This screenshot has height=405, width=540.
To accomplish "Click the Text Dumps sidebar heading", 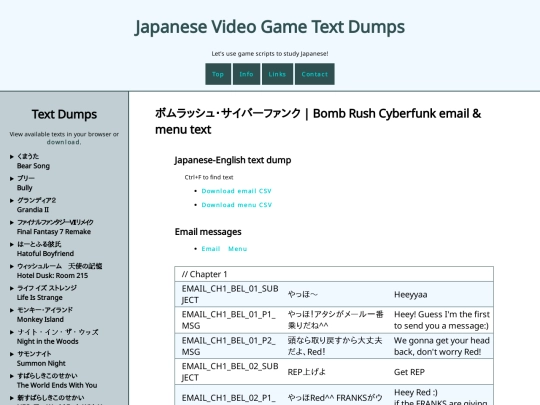I will click(x=64, y=114).
